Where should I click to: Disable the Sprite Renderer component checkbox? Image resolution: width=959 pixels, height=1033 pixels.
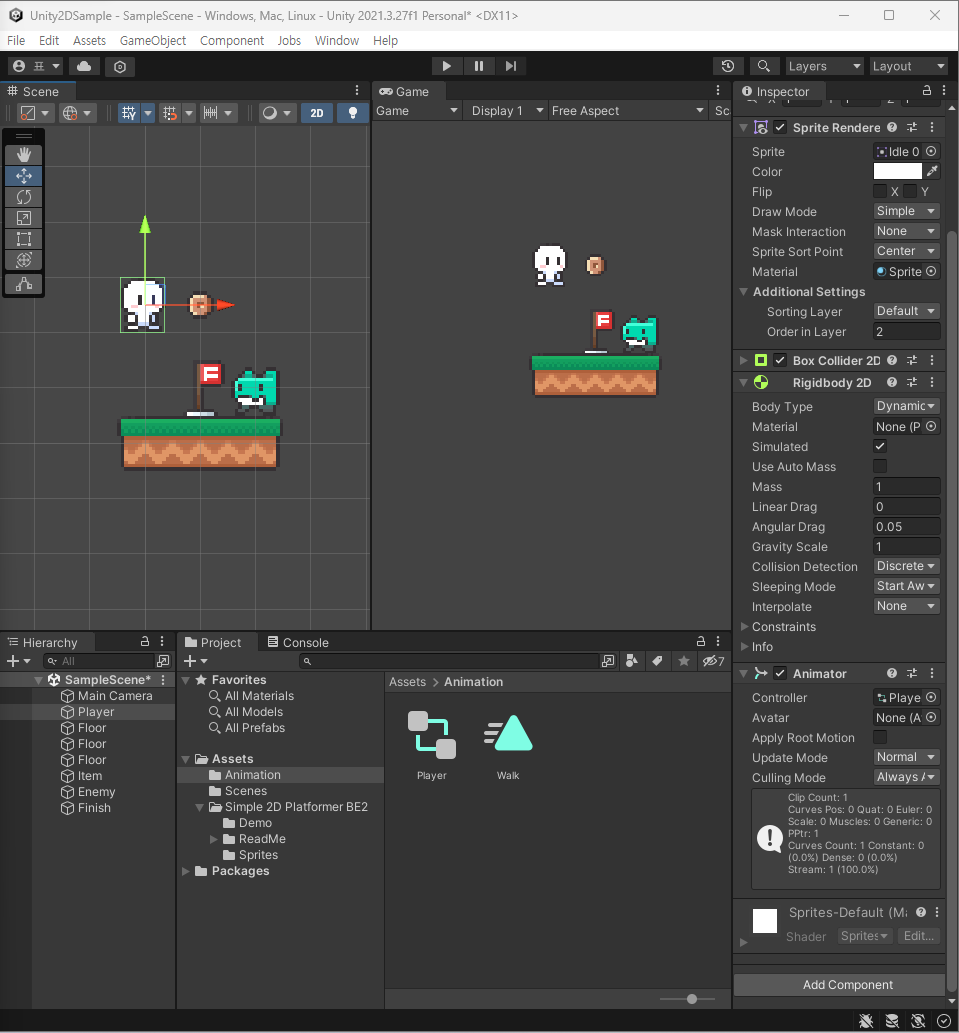[x=780, y=127]
